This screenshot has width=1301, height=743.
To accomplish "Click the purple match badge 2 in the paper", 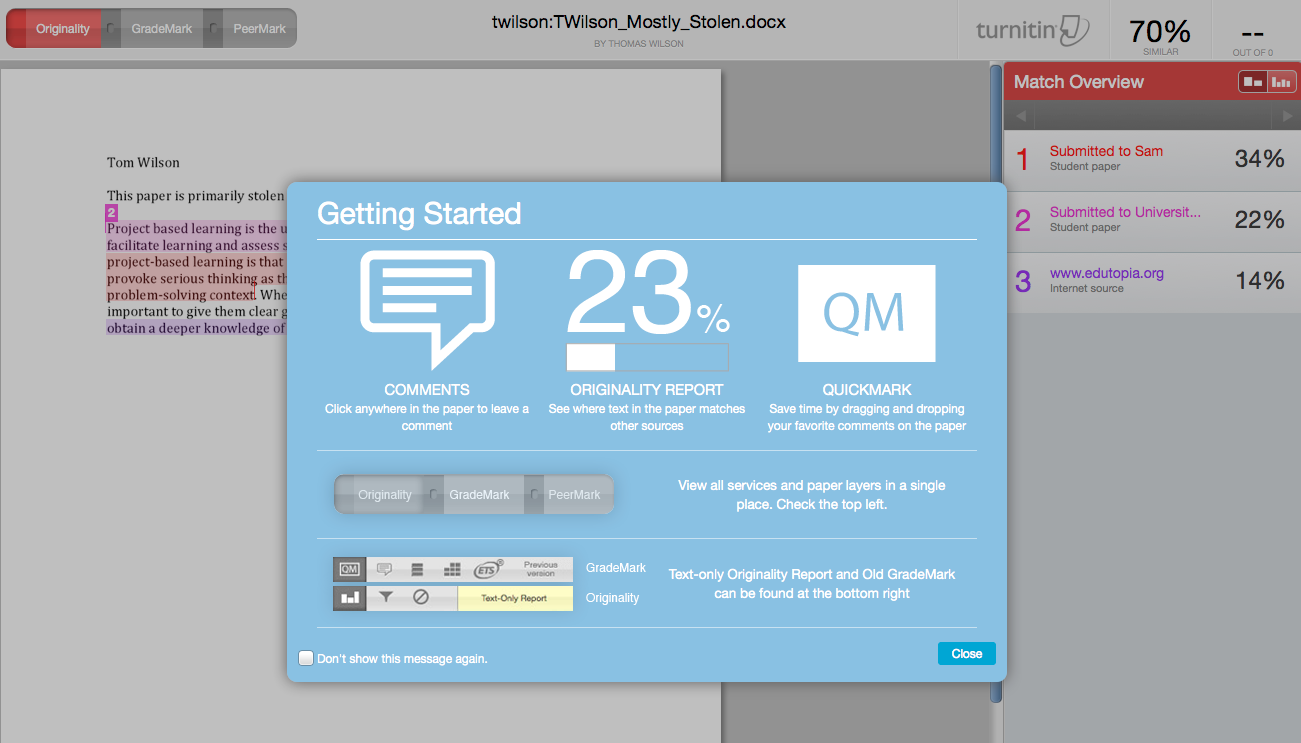I will 112,212.
